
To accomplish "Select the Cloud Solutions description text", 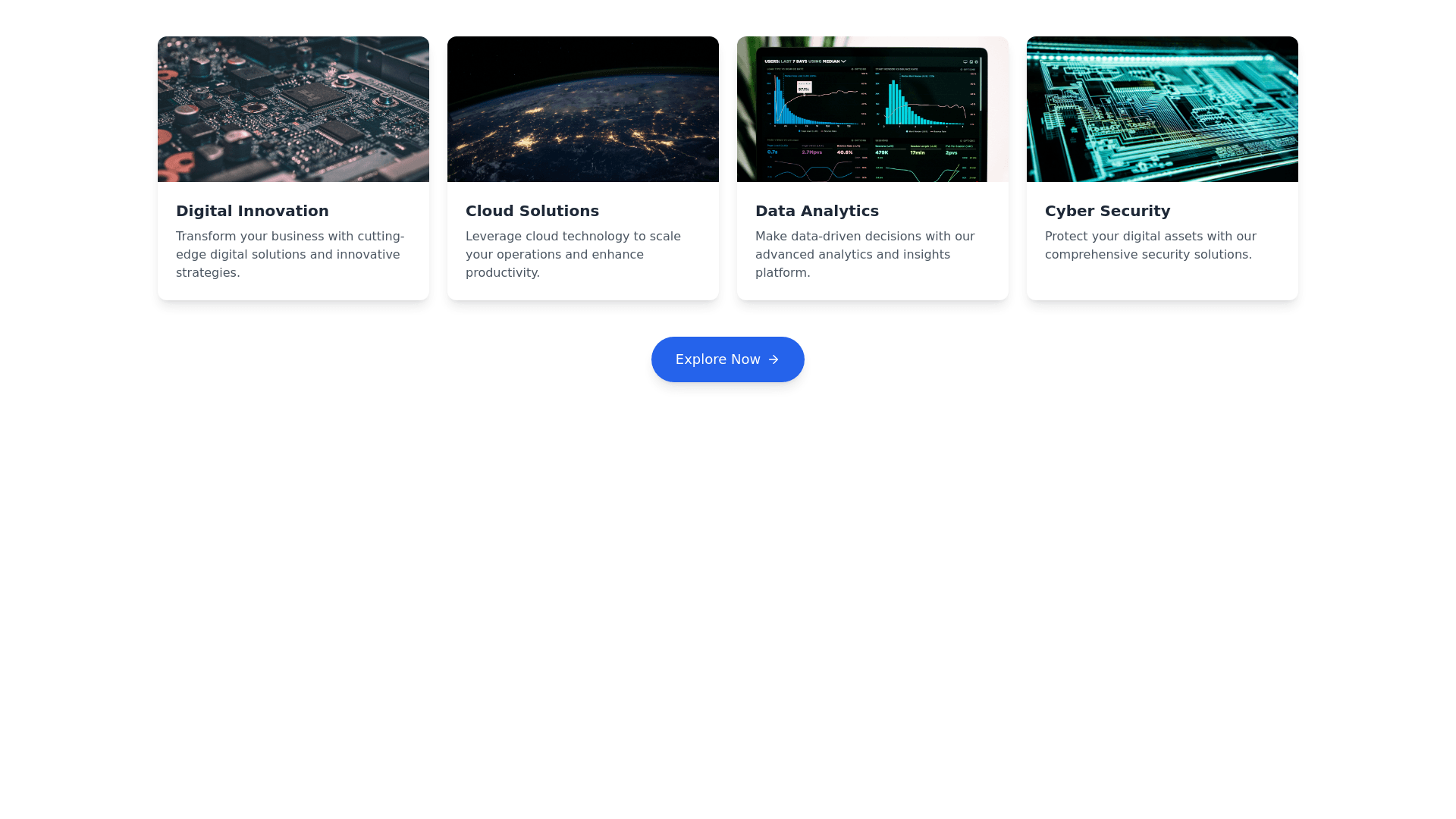I will [573, 255].
